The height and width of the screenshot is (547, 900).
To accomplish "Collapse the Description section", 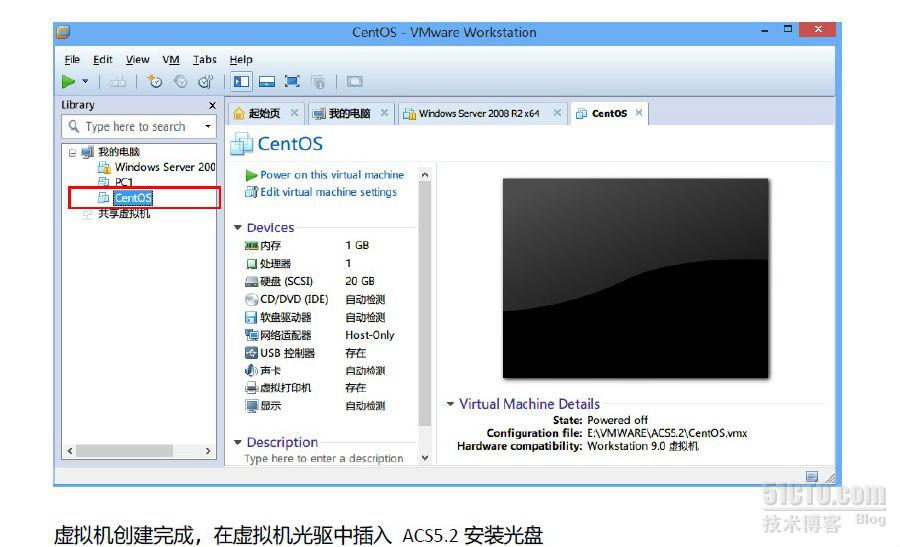I will tap(238, 442).
